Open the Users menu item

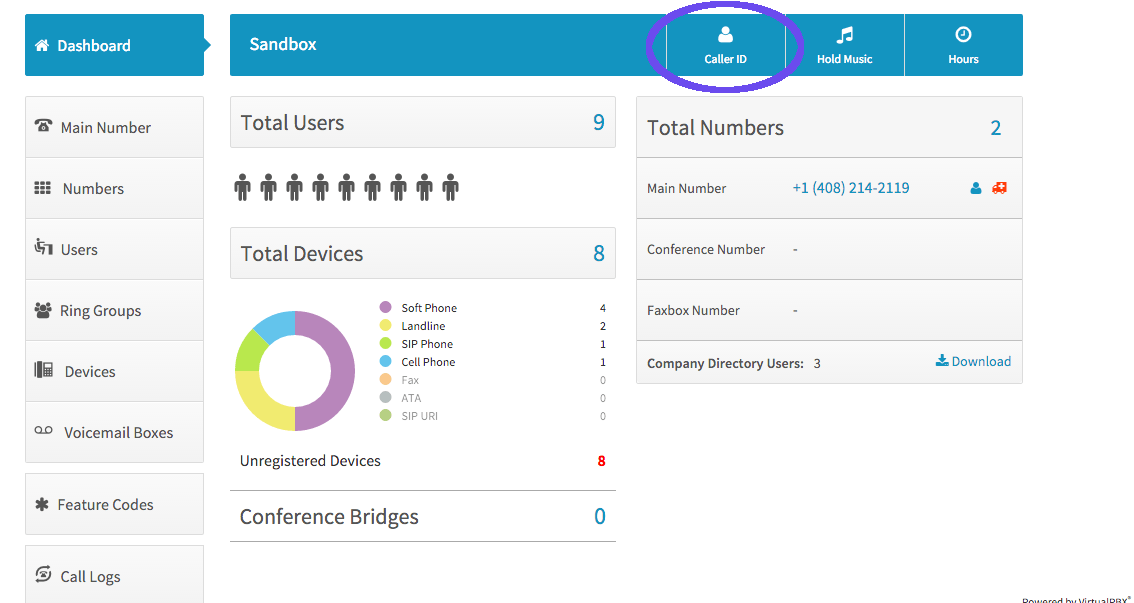[78, 249]
